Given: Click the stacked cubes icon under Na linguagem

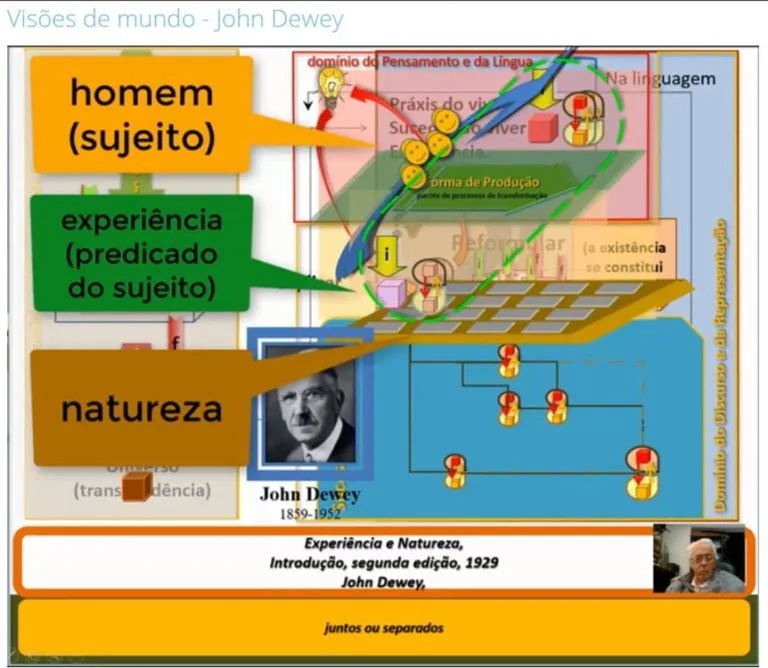Looking at the screenshot, I should coord(580,118).
